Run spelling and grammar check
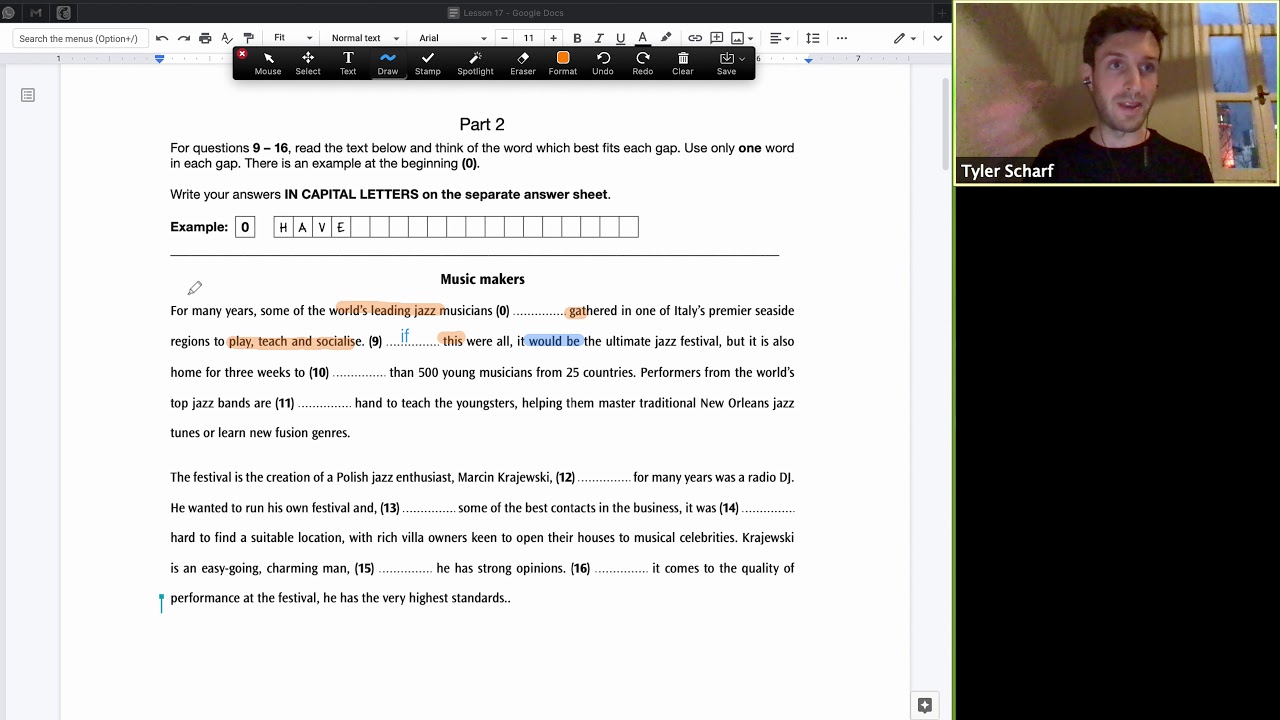This screenshot has width=1280, height=720. (227, 38)
